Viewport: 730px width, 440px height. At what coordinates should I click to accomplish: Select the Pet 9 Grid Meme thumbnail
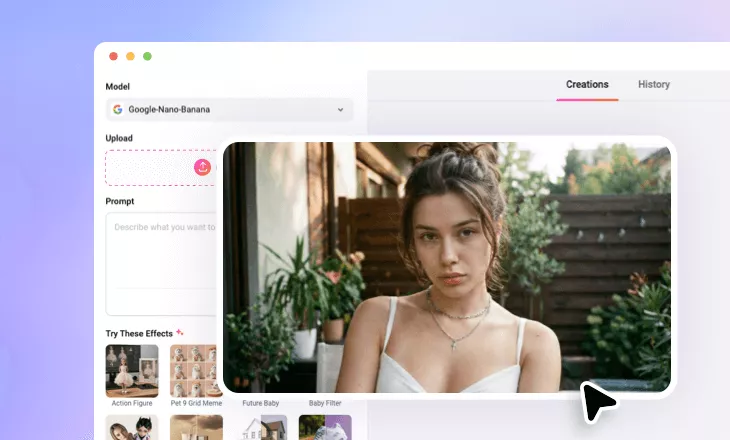tap(194, 371)
